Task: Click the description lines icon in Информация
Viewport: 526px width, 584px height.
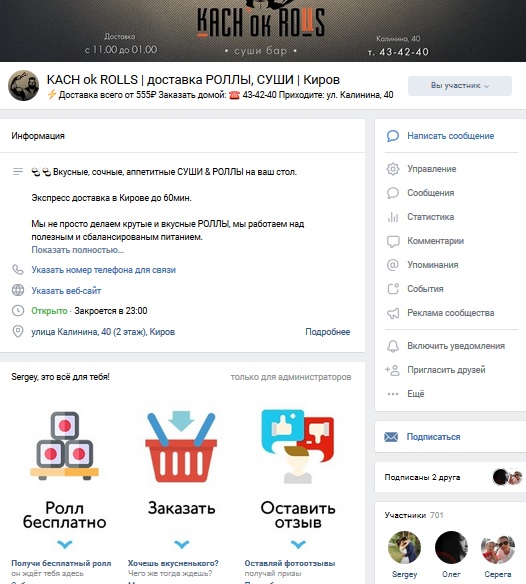Action: point(18,172)
